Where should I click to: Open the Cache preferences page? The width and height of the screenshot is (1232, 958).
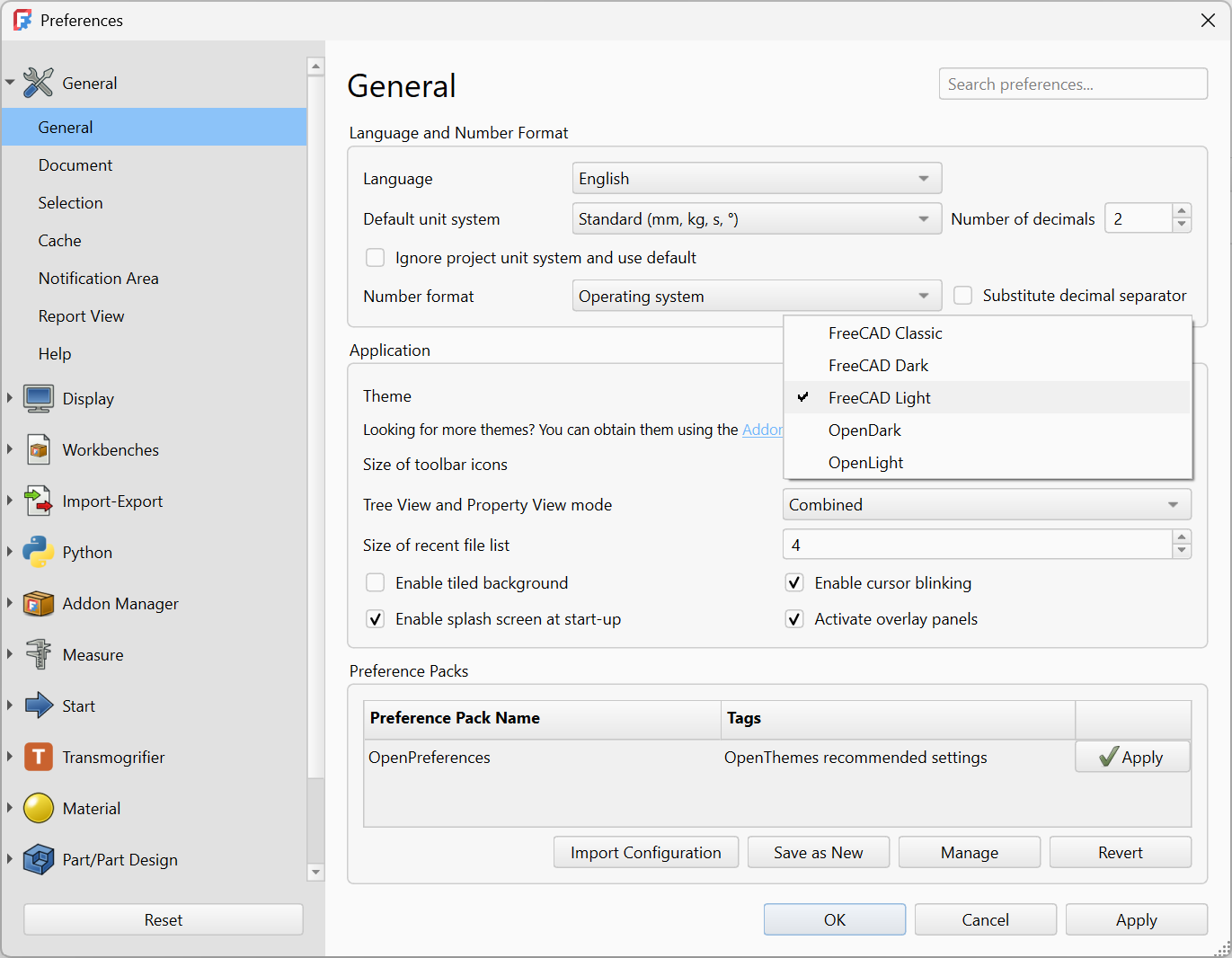coord(154,241)
